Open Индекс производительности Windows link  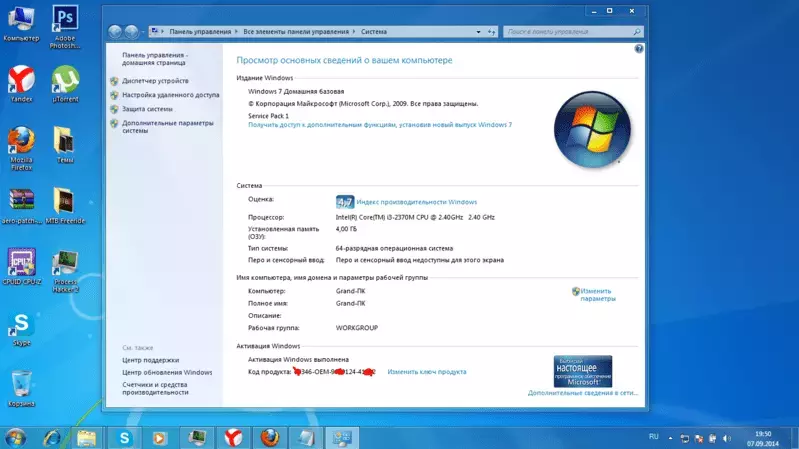point(416,202)
